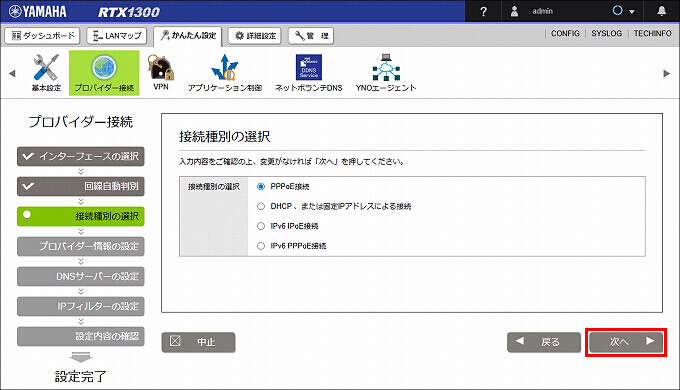Switch to LANマップ tab
The width and height of the screenshot is (680, 390).
[x=117, y=36]
